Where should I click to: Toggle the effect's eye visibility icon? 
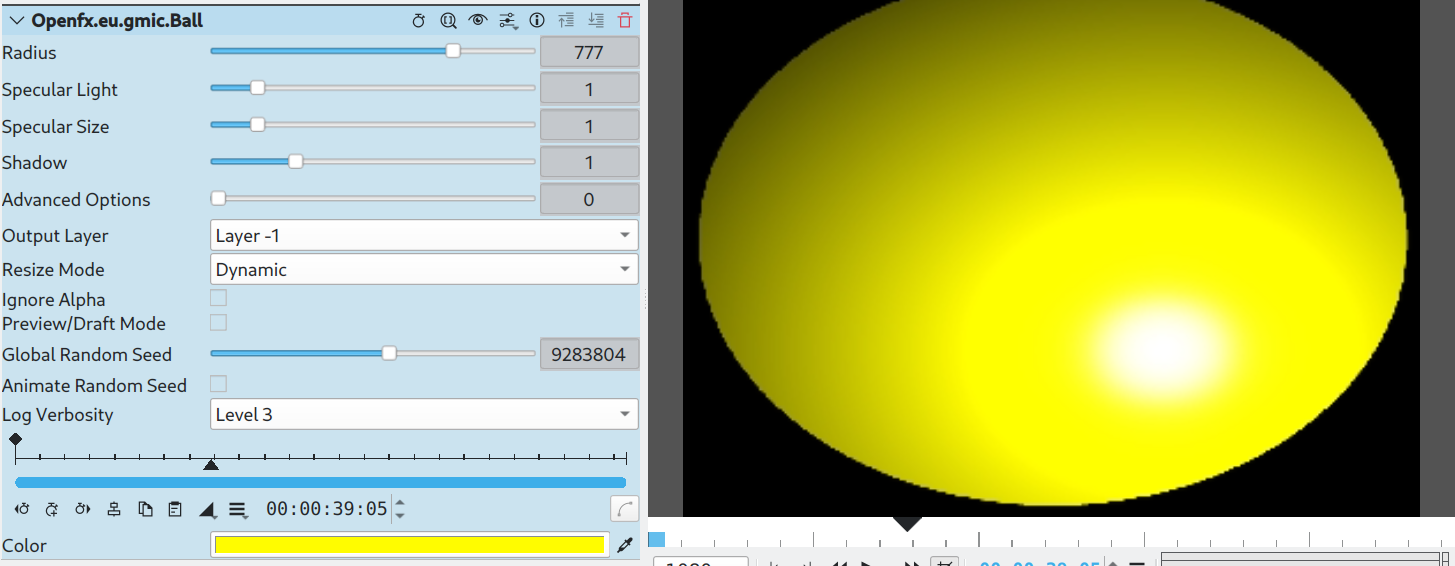478,20
